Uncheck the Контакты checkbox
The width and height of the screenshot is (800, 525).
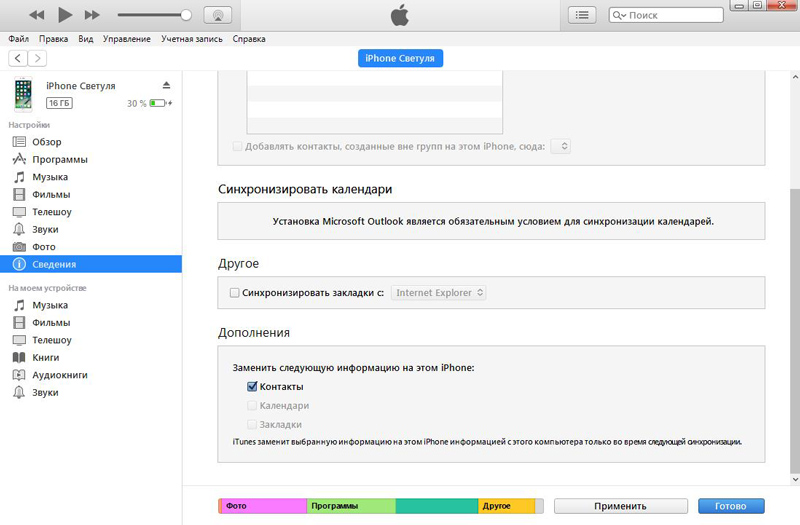click(x=252, y=386)
